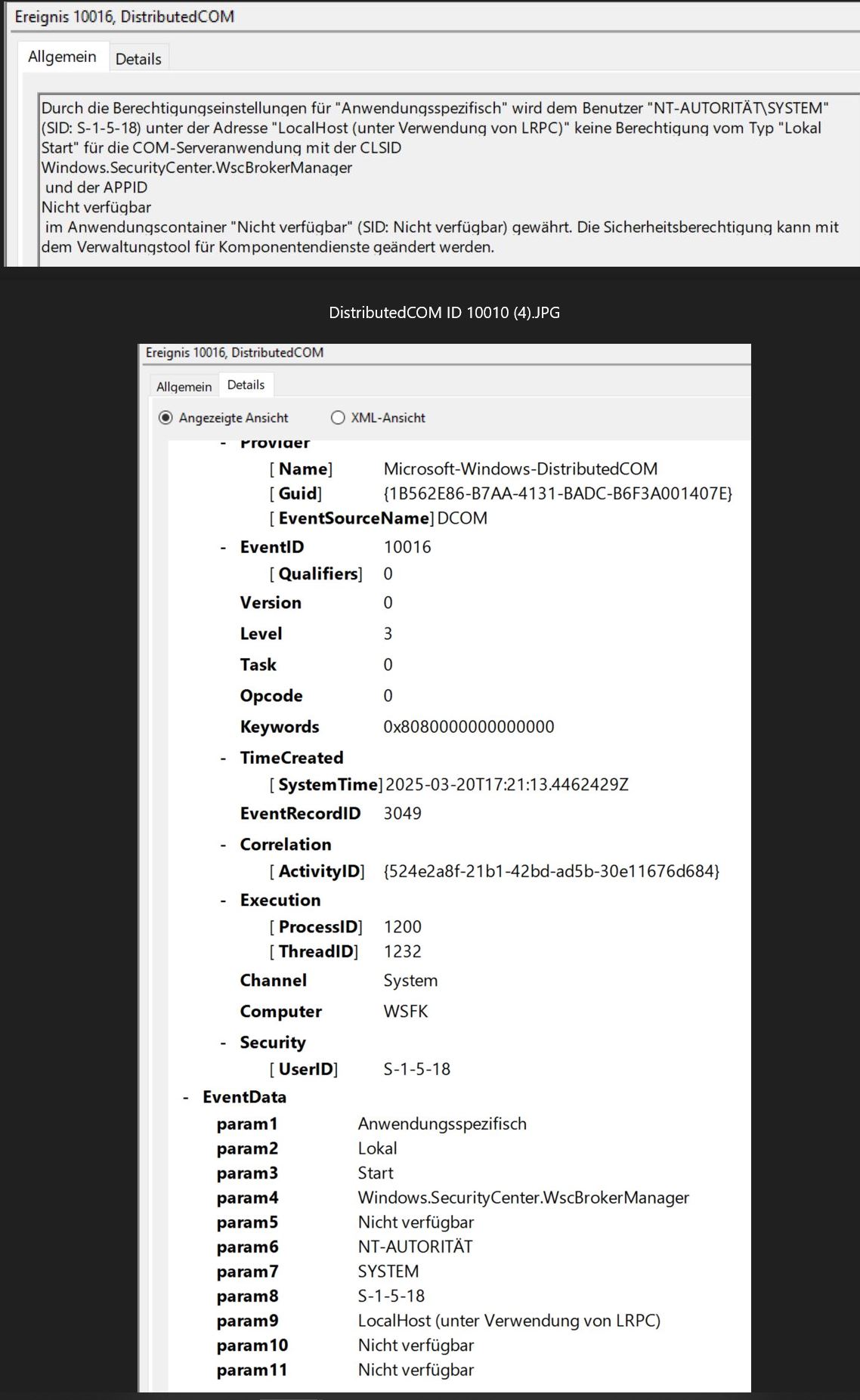Select param6 value NT-AUTORITÄT
The width and height of the screenshot is (860, 1400).
[415, 1247]
